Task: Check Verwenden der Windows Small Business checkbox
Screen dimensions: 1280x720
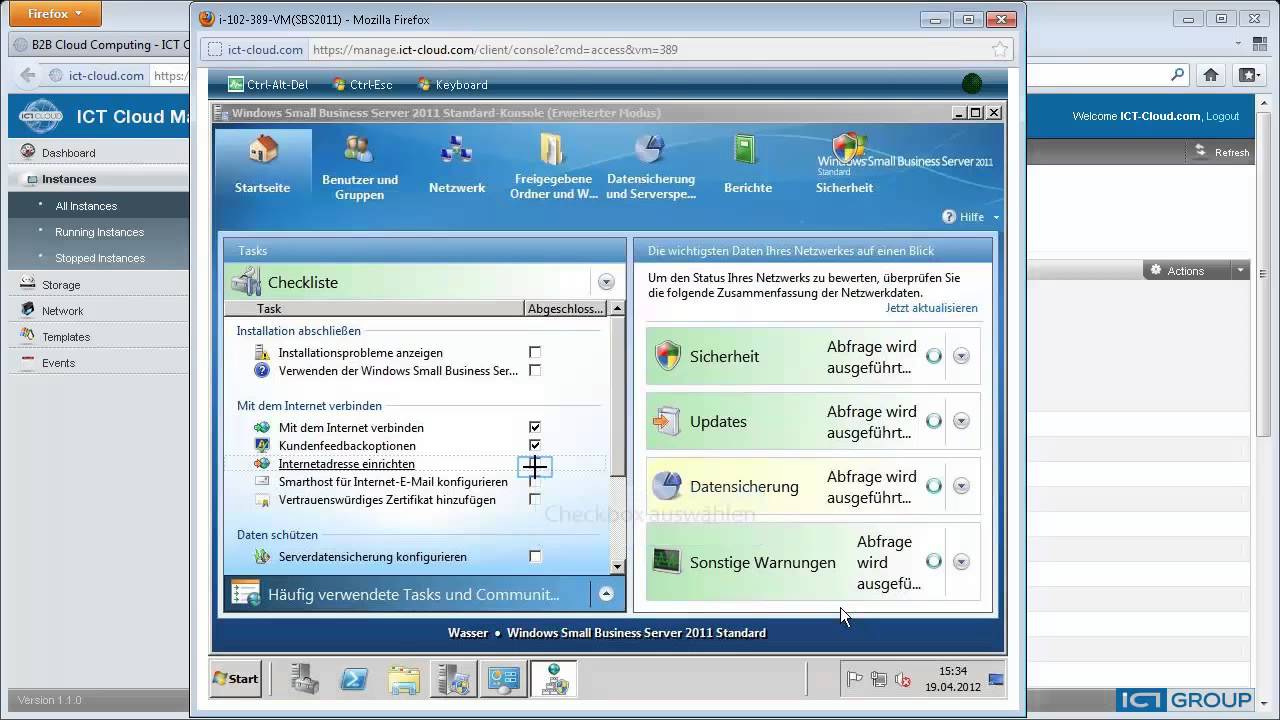Action: 535,370
